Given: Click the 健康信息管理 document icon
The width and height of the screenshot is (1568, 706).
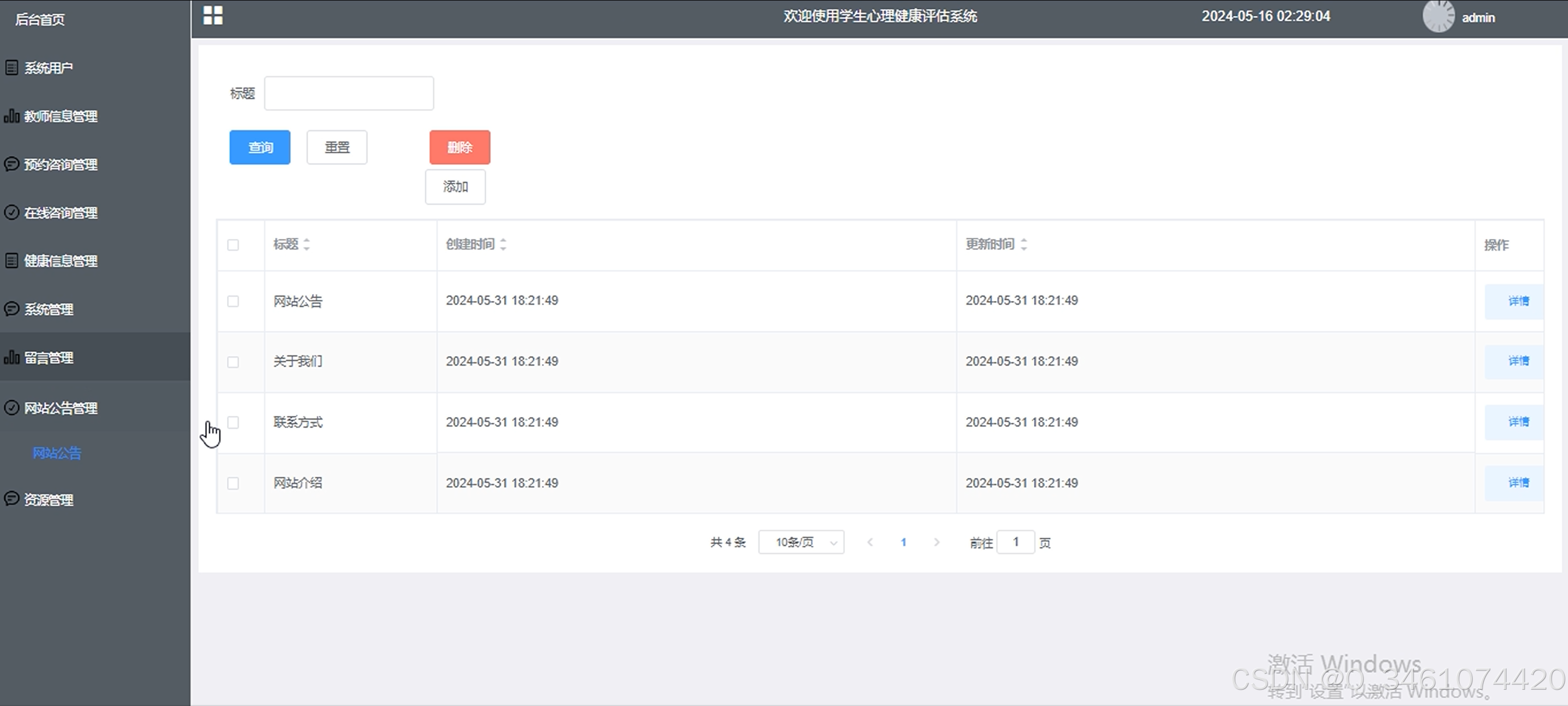Looking at the screenshot, I should pos(11,261).
